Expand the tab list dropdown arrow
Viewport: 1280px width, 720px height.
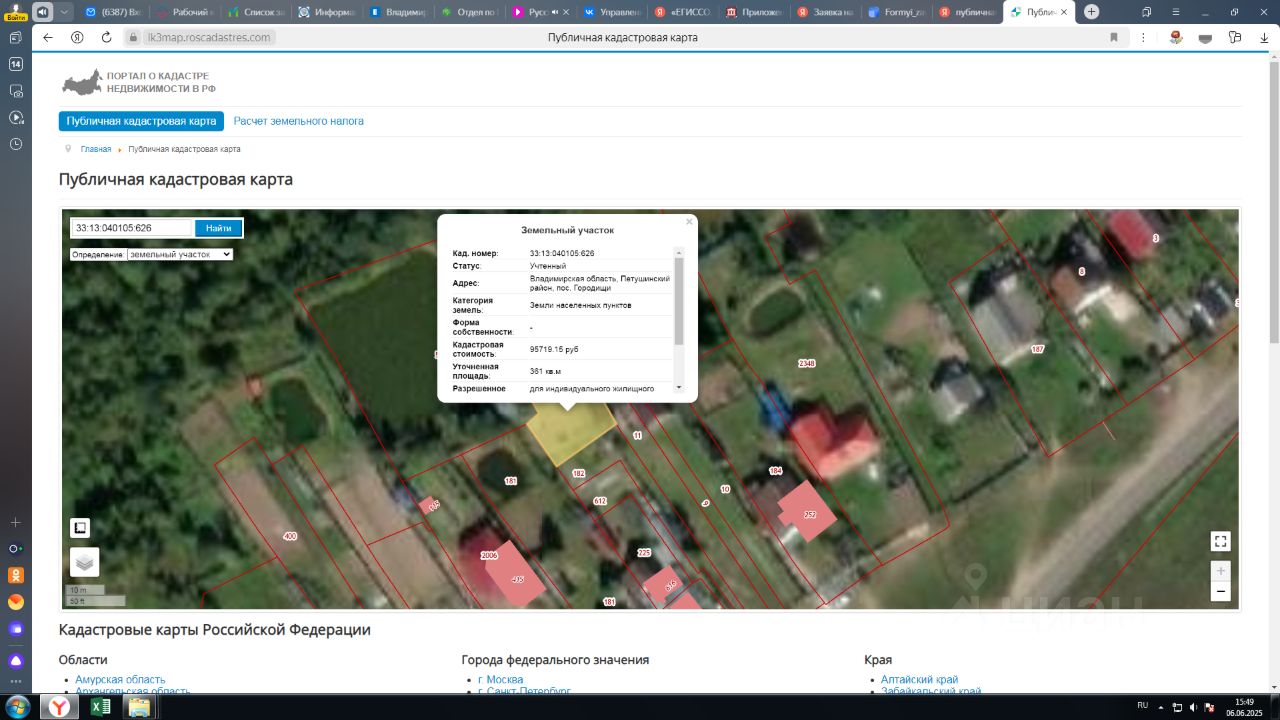tap(65, 12)
